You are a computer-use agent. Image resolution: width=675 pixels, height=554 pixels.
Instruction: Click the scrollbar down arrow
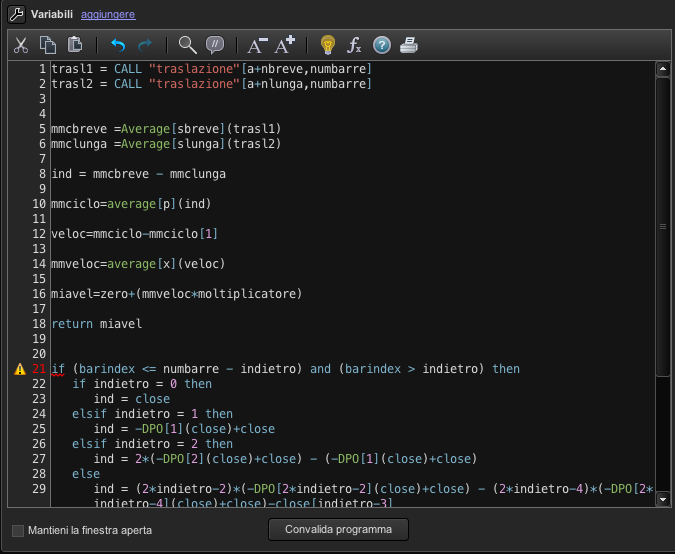(661, 499)
